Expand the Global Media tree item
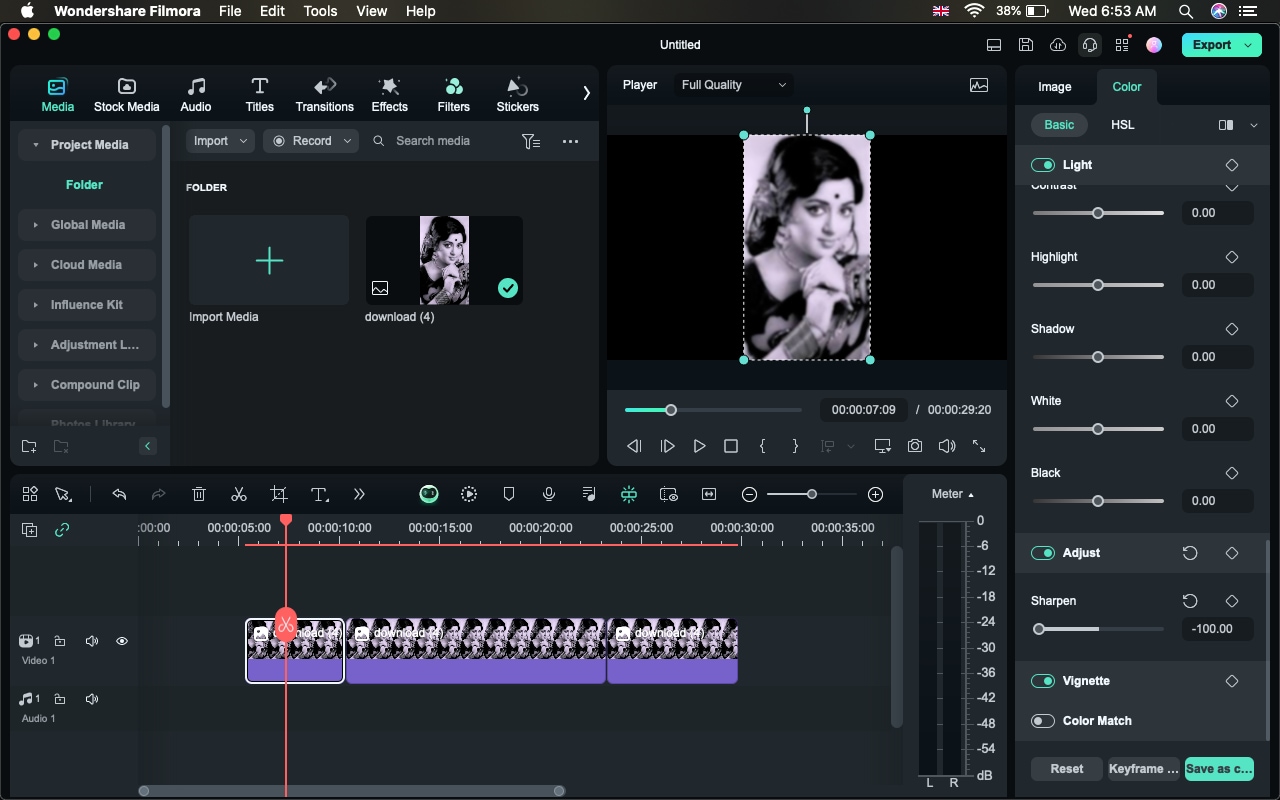 pyautogui.click(x=87, y=225)
